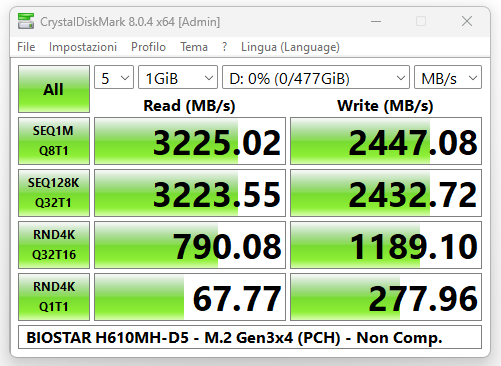Minimize the CrystalDiskMark window
This screenshot has width=501, height=366.
[376, 21]
